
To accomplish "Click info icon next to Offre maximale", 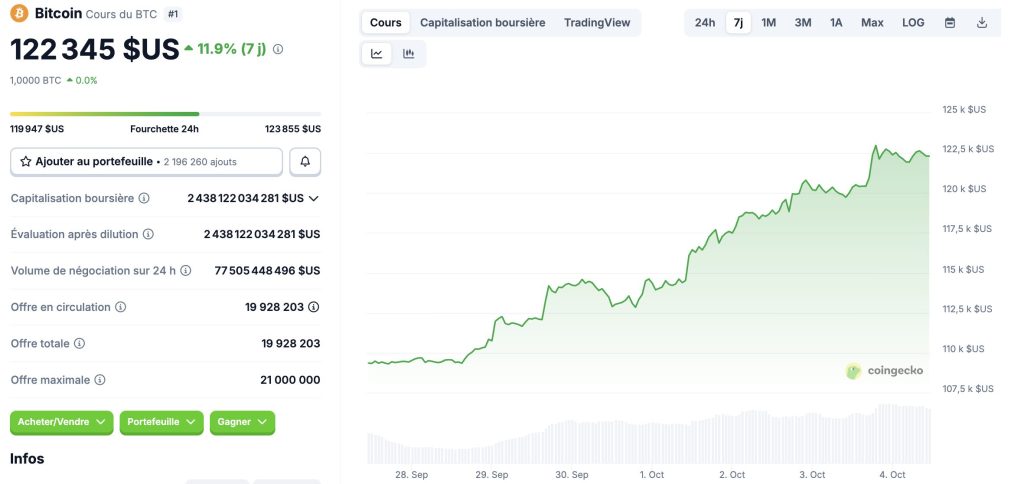I will [x=100, y=380].
